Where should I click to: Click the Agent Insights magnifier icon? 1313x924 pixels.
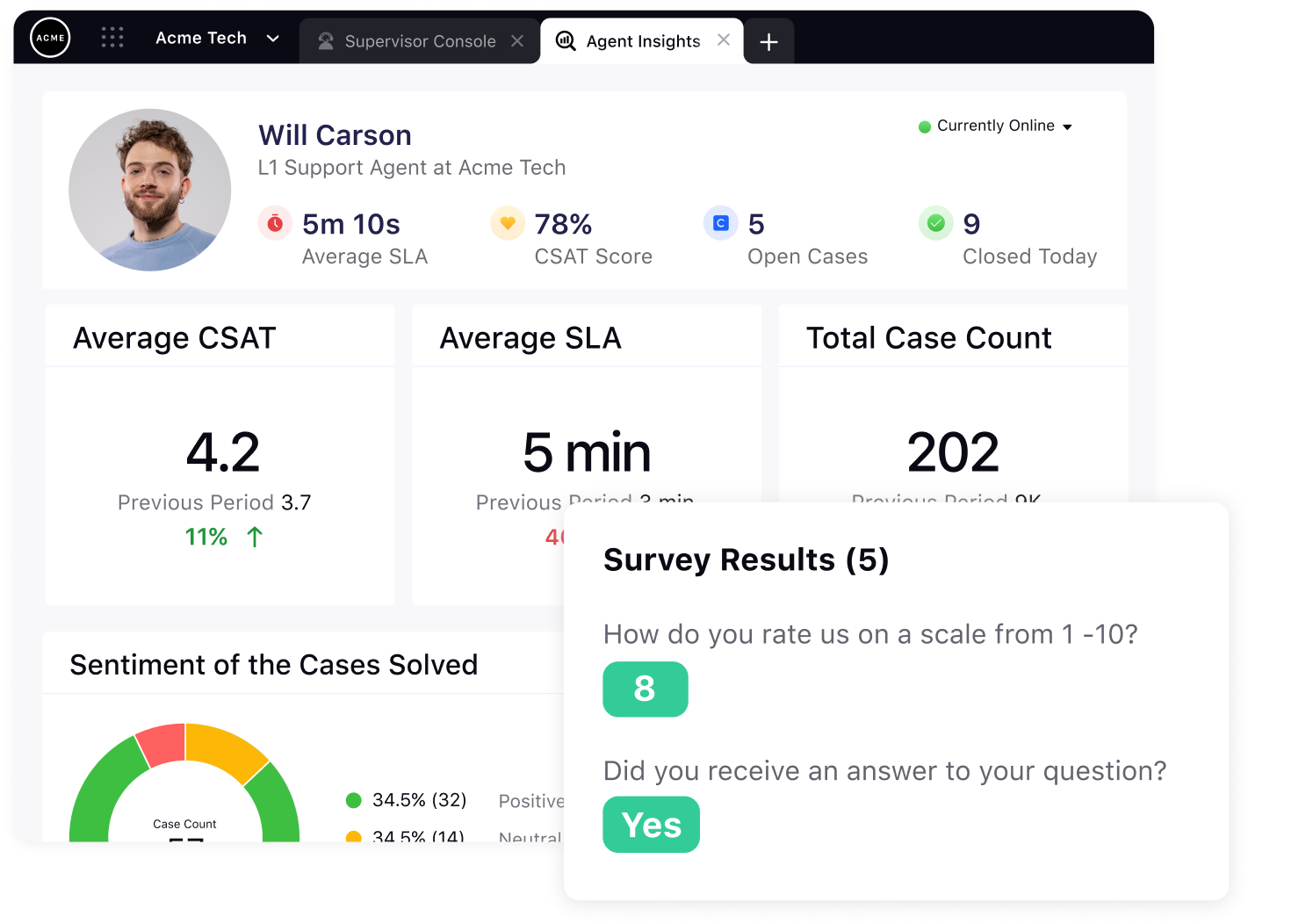pos(566,41)
